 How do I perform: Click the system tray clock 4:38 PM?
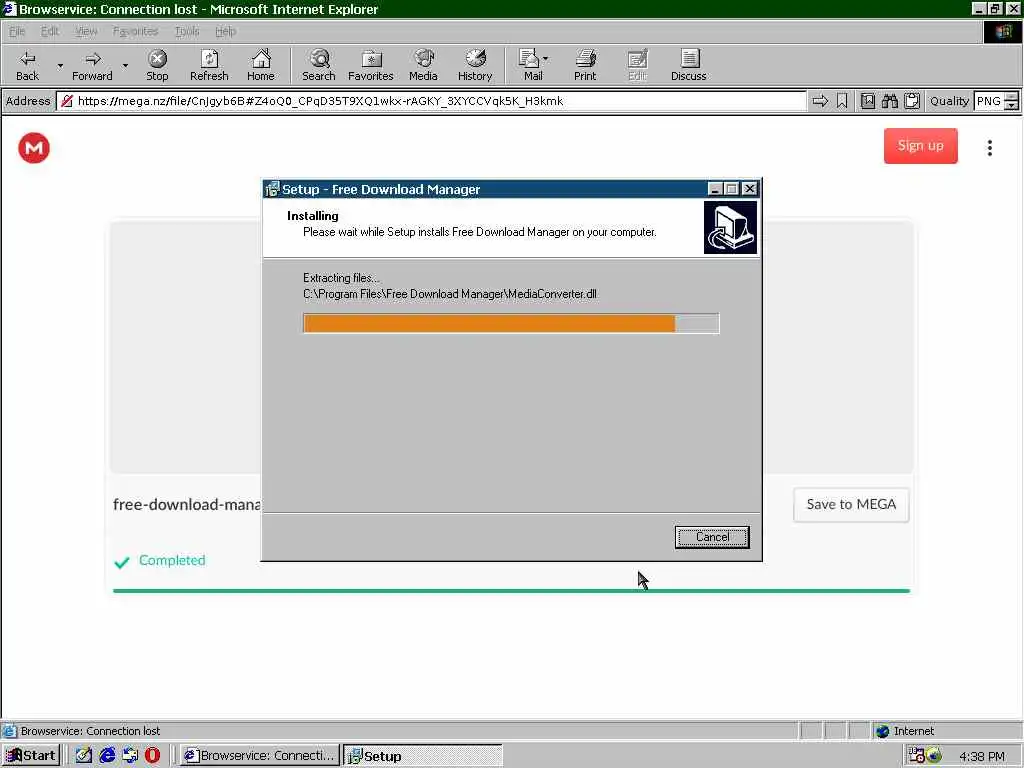coord(982,756)
